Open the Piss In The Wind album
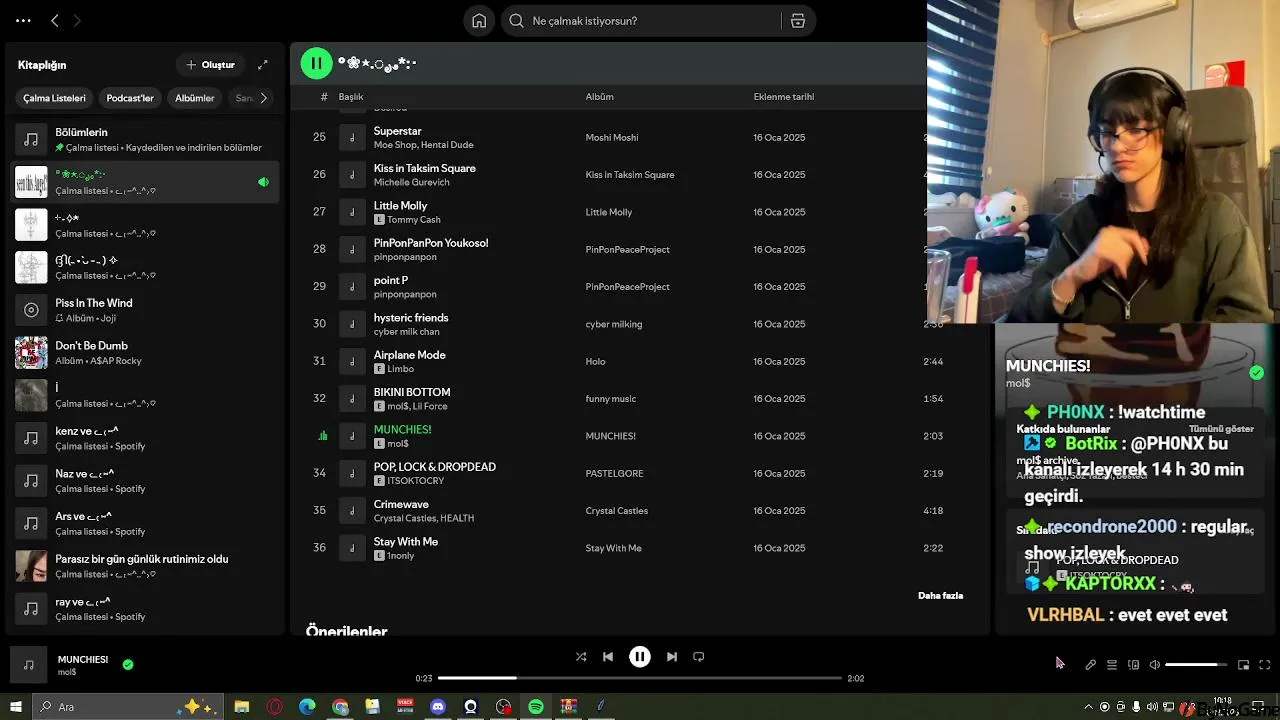Viewport: 1280px width, 720px height. pyautogui.click(x=145, y=310)
